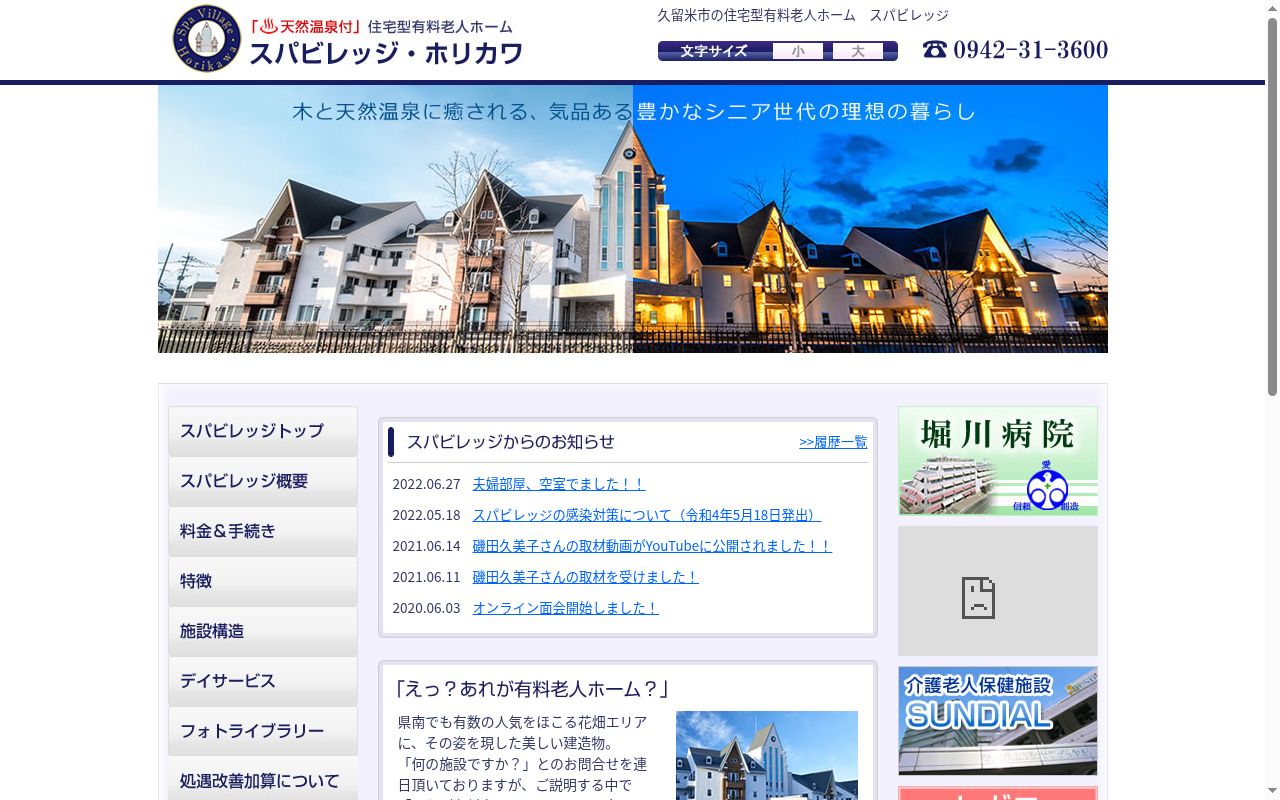Click the broken image placeholder banner
Viewport: 1280px width, 800px height.
click(998, 591)
